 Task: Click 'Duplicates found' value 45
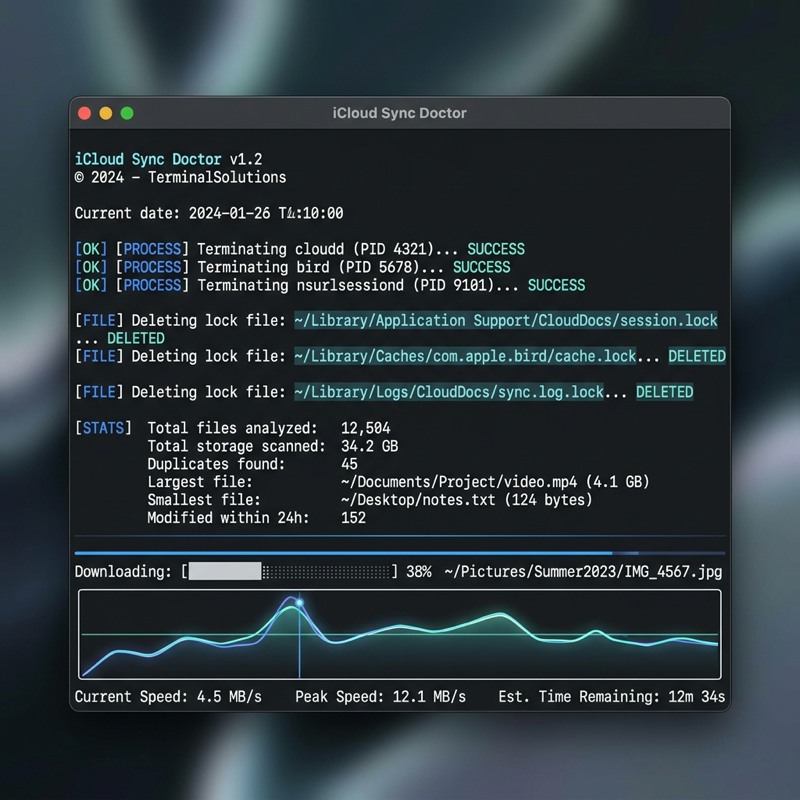click(349, 464)
